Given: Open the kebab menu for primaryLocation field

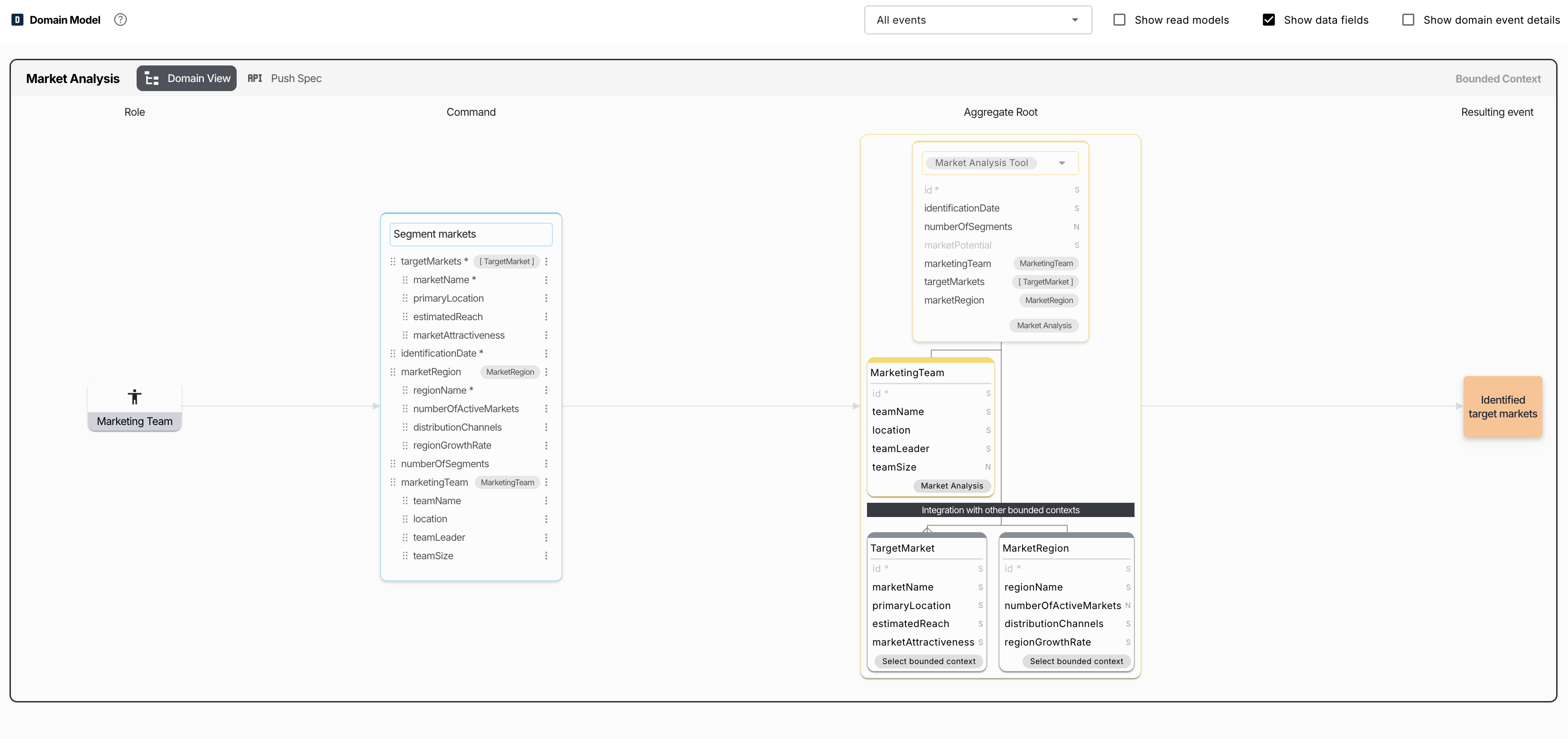Looking at the screenshot, I should (546, 298).
